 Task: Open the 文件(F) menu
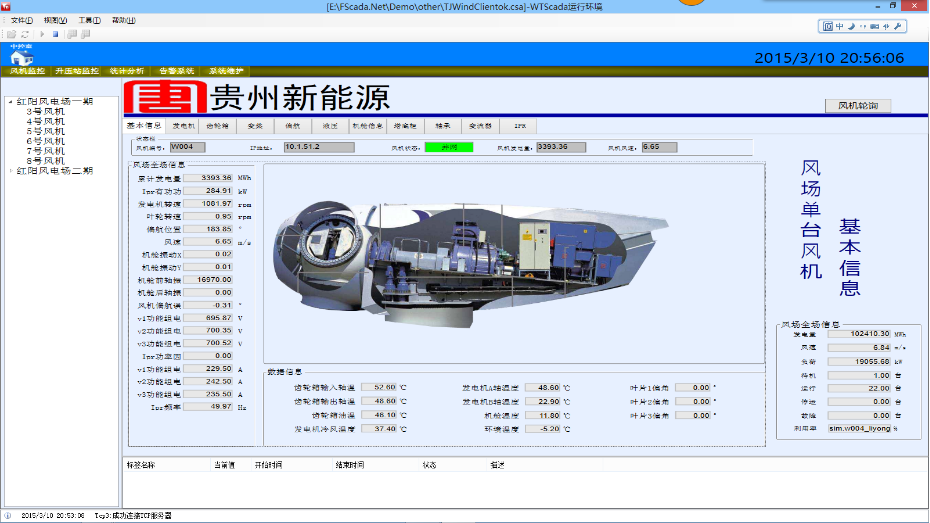21,20
